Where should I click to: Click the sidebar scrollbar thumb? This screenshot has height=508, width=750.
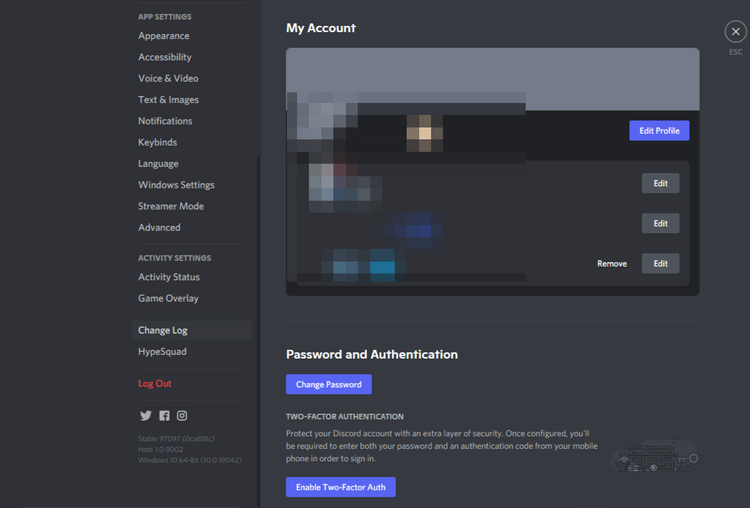tap(259, 330)
